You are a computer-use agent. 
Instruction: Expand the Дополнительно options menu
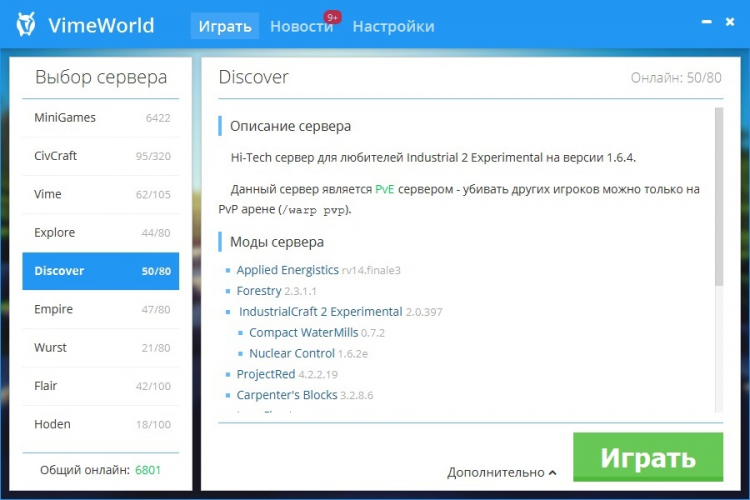point(501,471)
